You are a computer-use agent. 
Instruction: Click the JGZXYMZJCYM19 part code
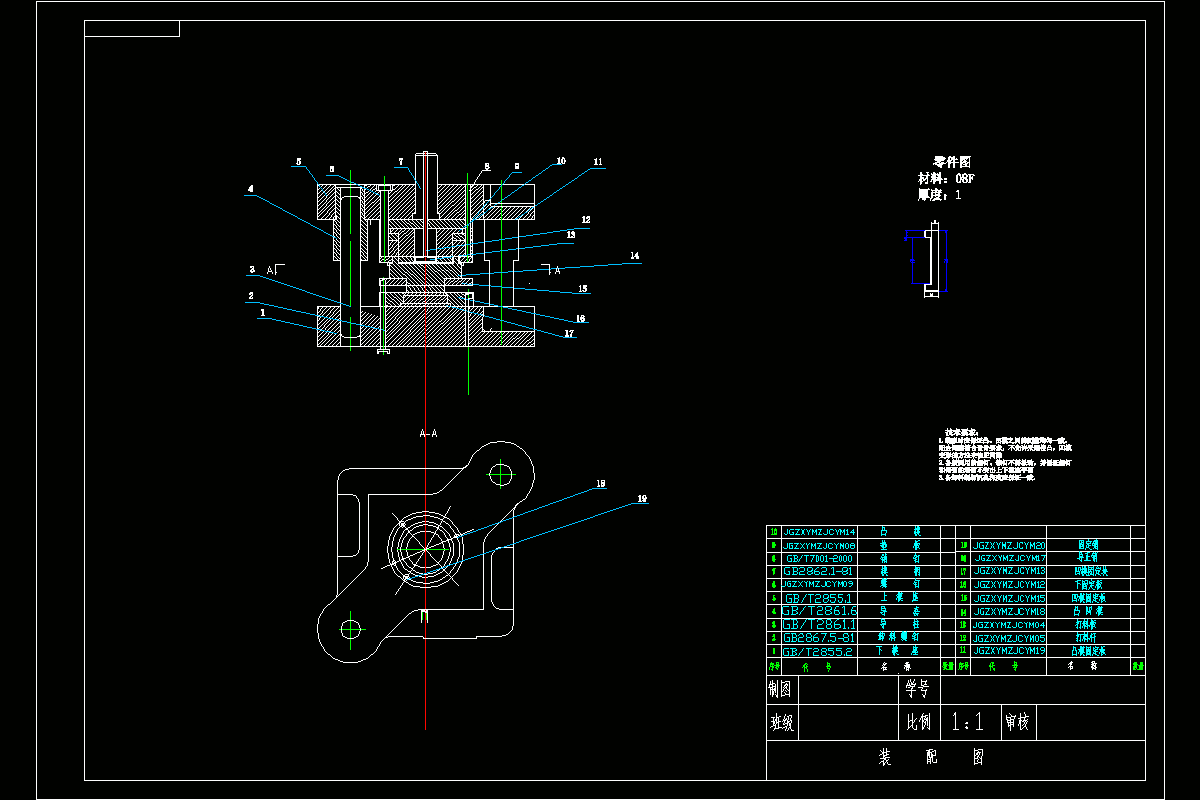click(1009, 650)
